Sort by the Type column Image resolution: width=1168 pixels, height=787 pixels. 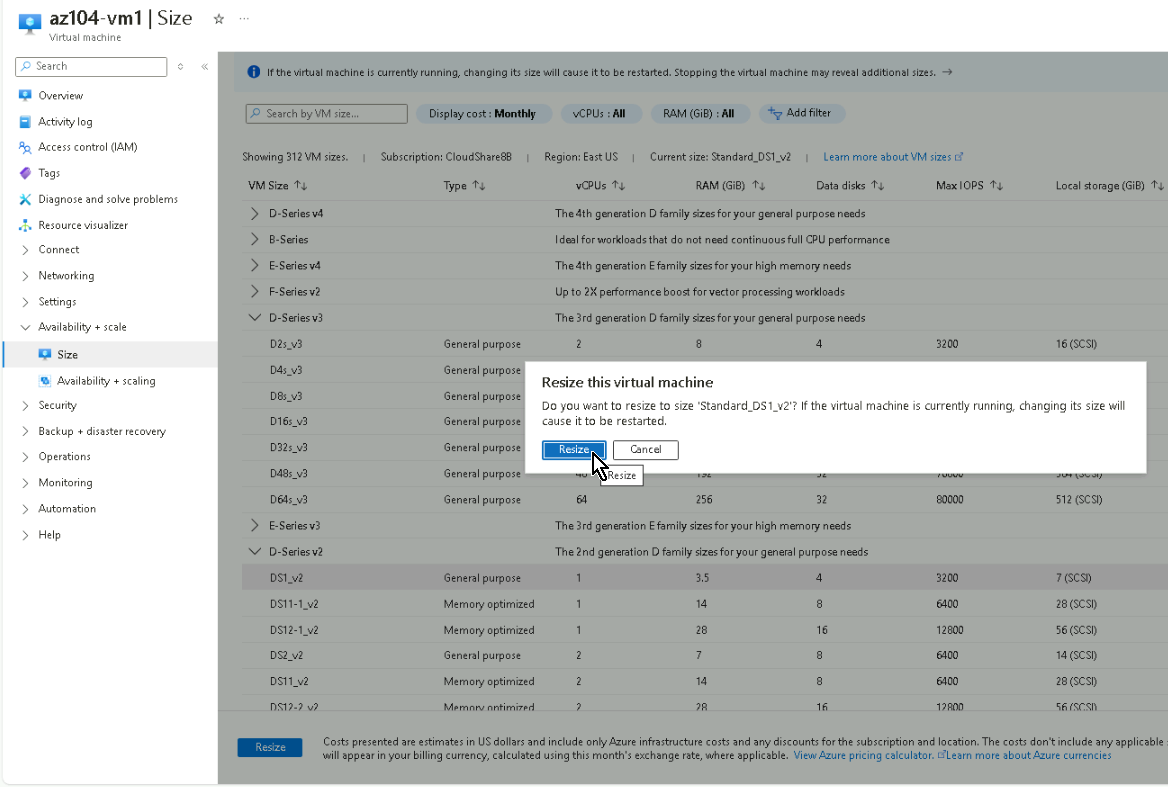[464, 185]
